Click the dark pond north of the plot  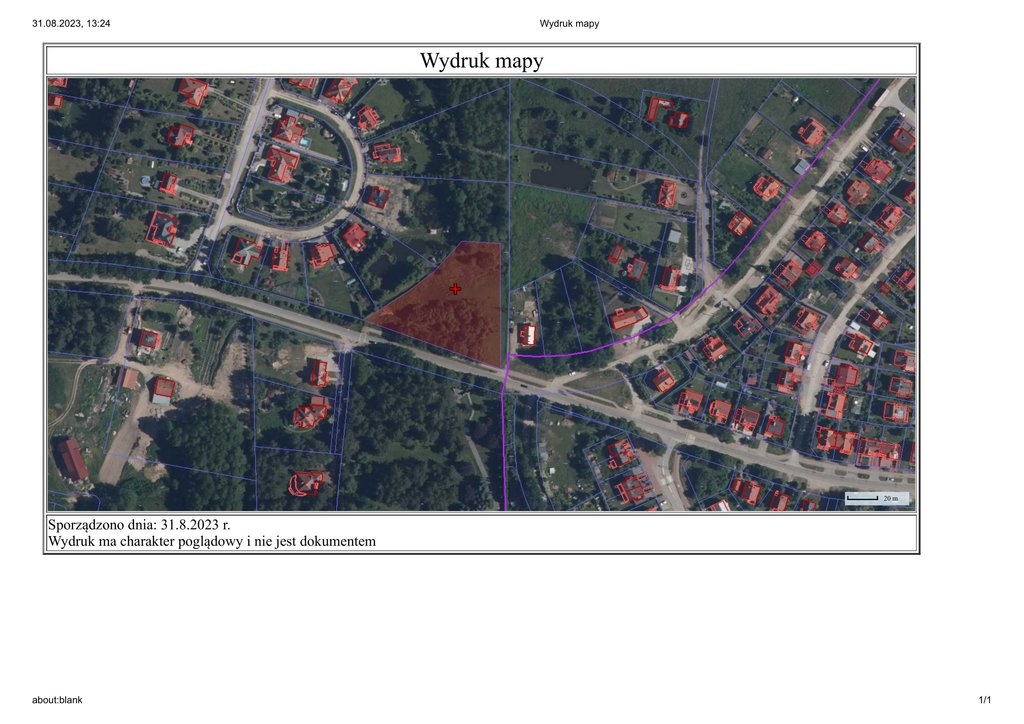pos(562,175)
